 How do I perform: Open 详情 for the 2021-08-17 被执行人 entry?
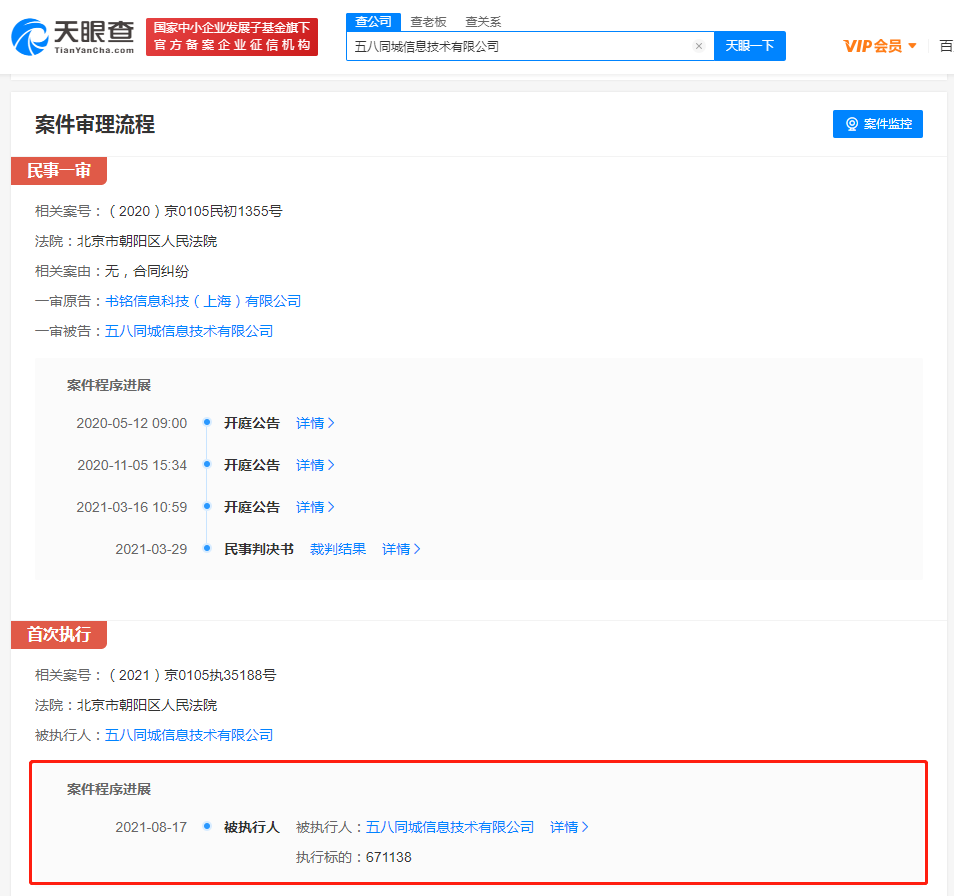pyautogui.click(x=569, y=827)
